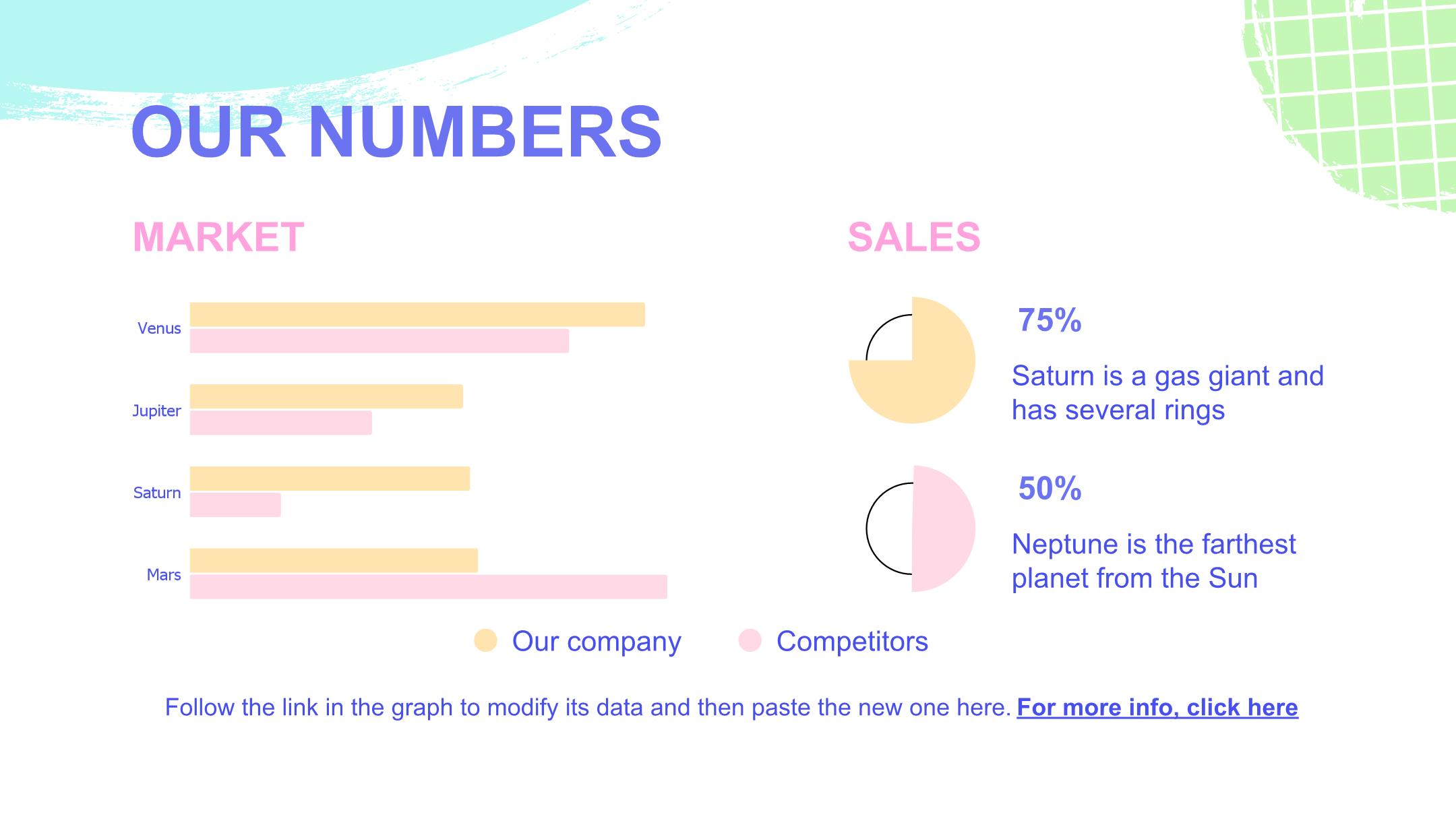The width and height of the screenshot is (1456, 819).
Task: Click the 75% percentage text
Action: [x=1050, y=320]
